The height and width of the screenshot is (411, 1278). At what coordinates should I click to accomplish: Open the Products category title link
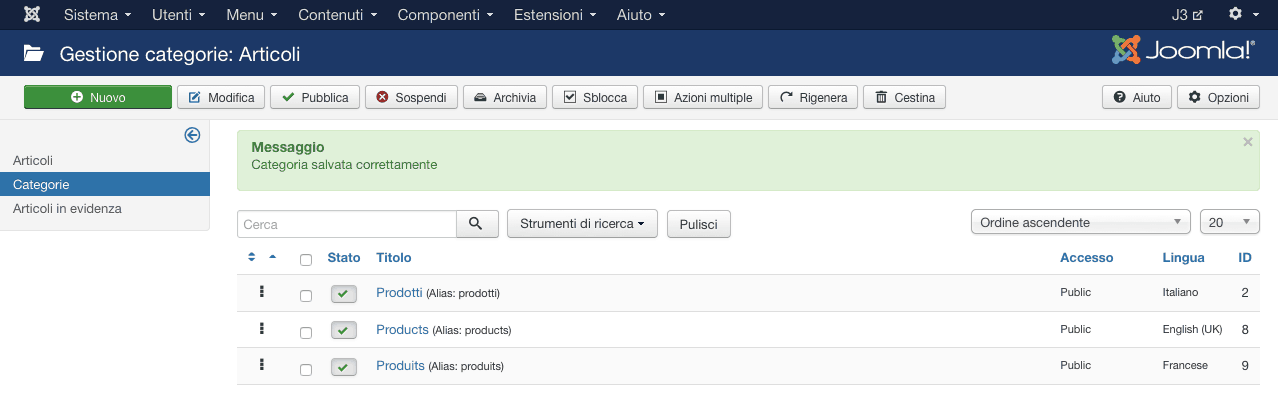coord(402,329)
